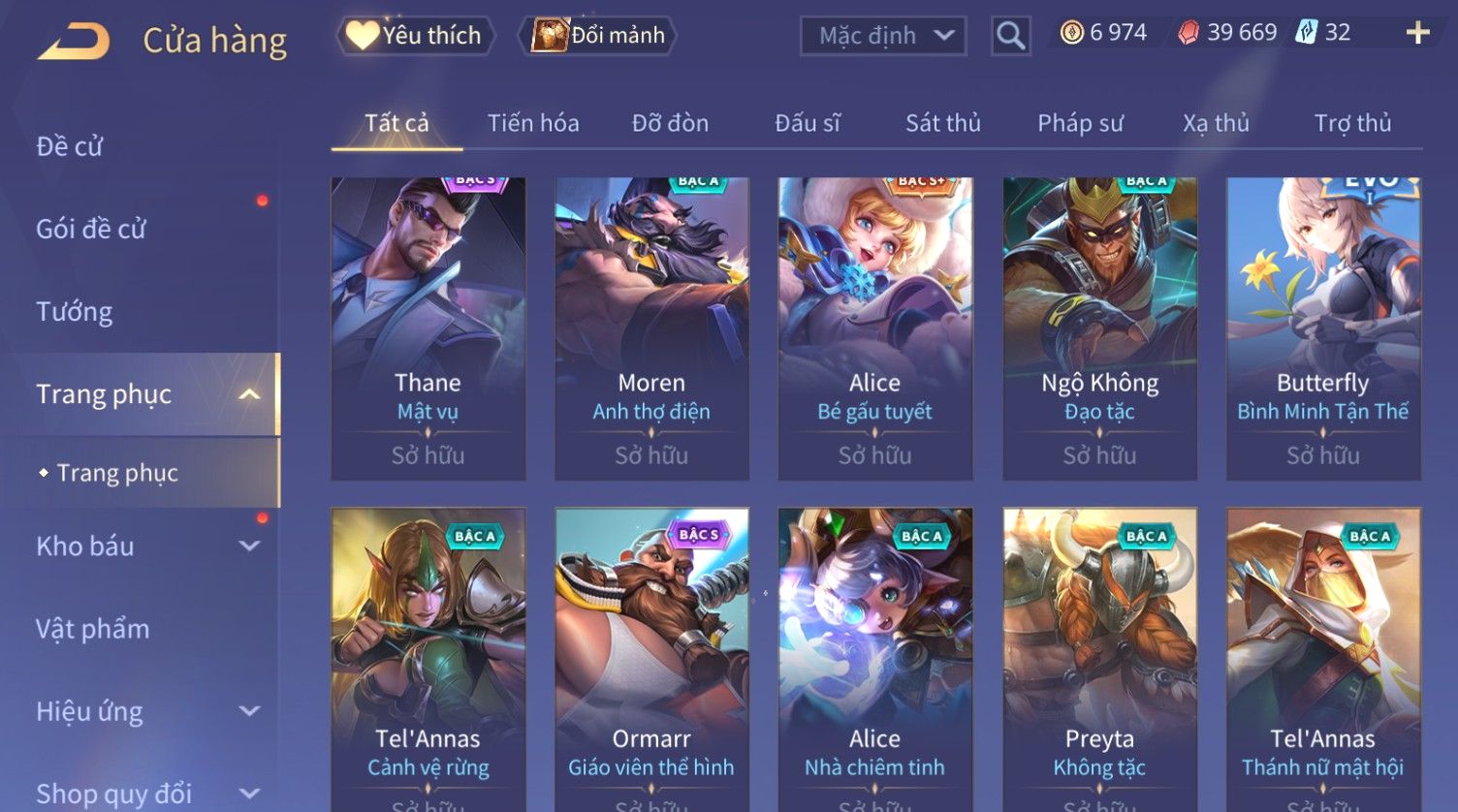
Task: Collapse the Trang phục sidebar section
Action: [x=249, y=394]
